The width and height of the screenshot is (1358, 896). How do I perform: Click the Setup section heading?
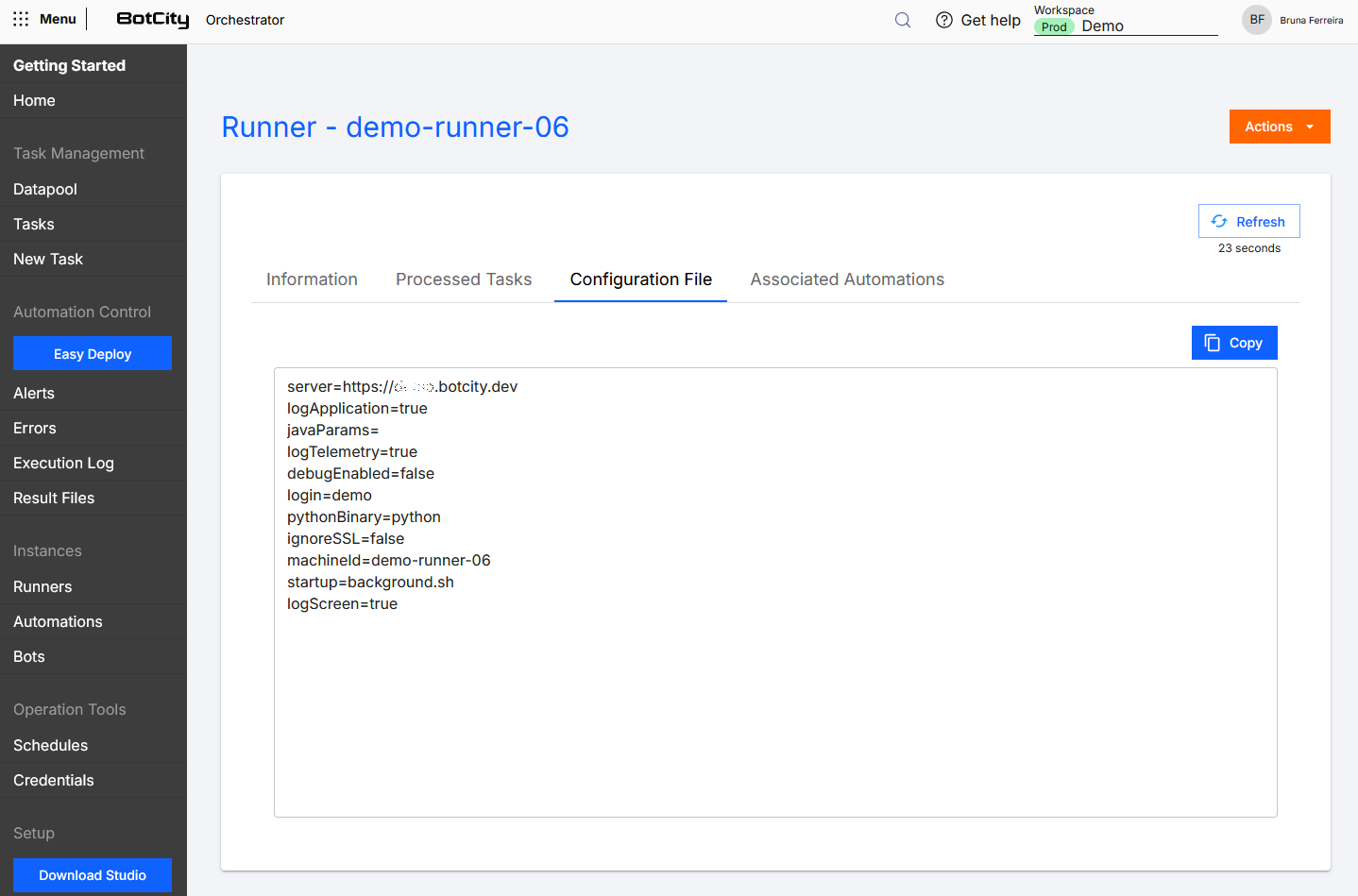(x=34, y=833)
